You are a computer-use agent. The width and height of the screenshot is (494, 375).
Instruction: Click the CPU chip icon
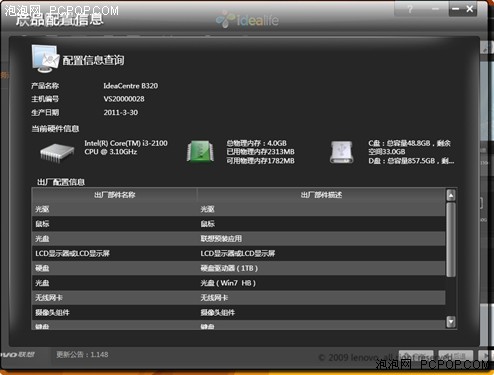[x=57, y=153]
